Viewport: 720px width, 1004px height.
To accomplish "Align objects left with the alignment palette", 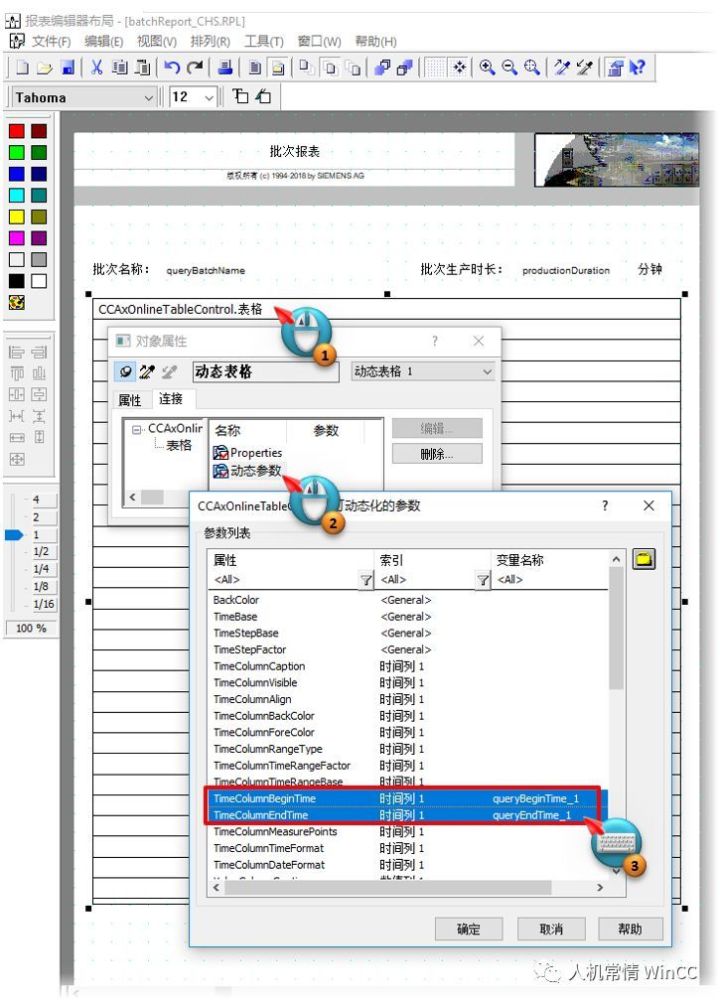I will [17, 352].
